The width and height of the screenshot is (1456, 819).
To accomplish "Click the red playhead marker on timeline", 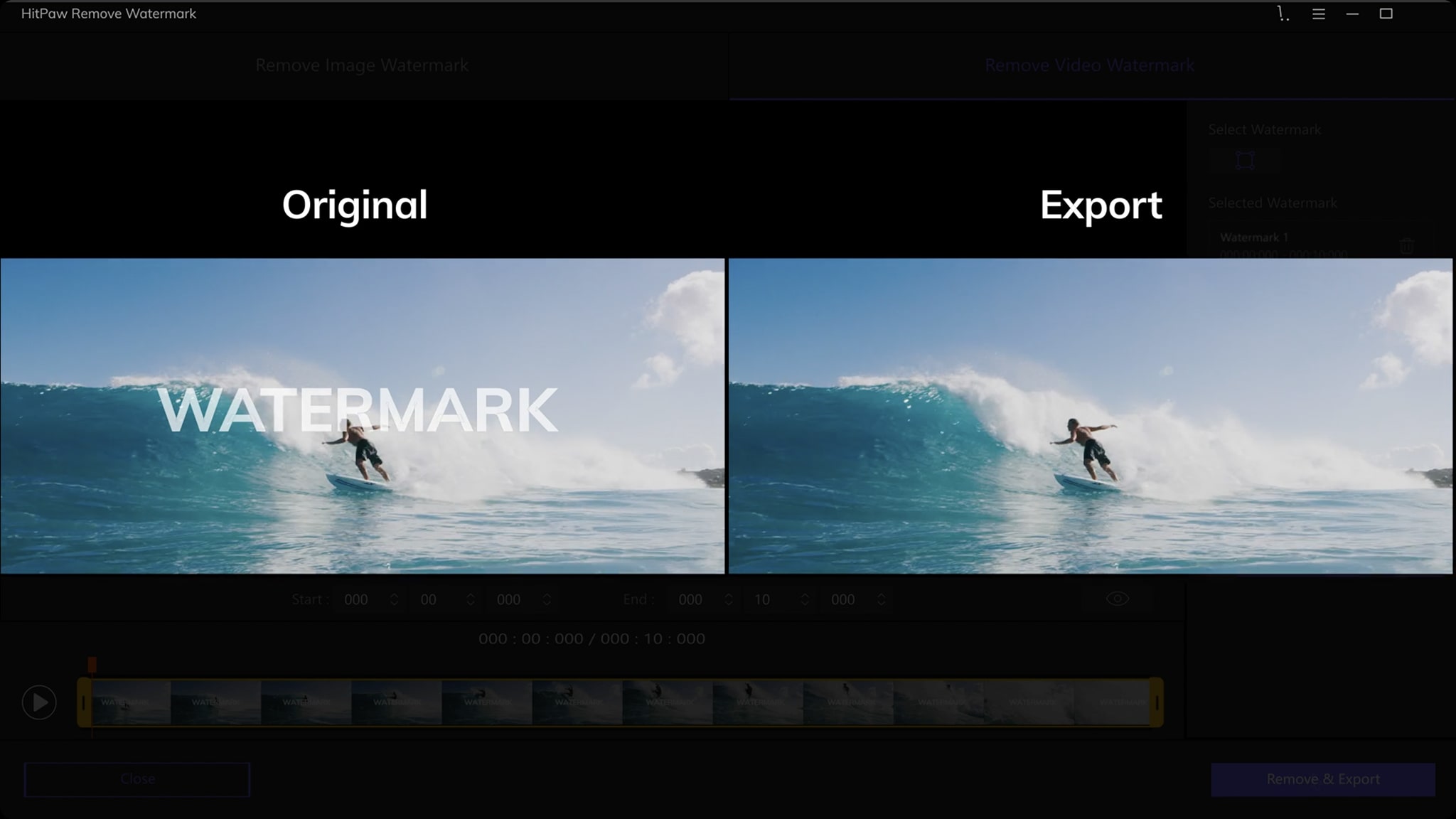I will point(92,665).
